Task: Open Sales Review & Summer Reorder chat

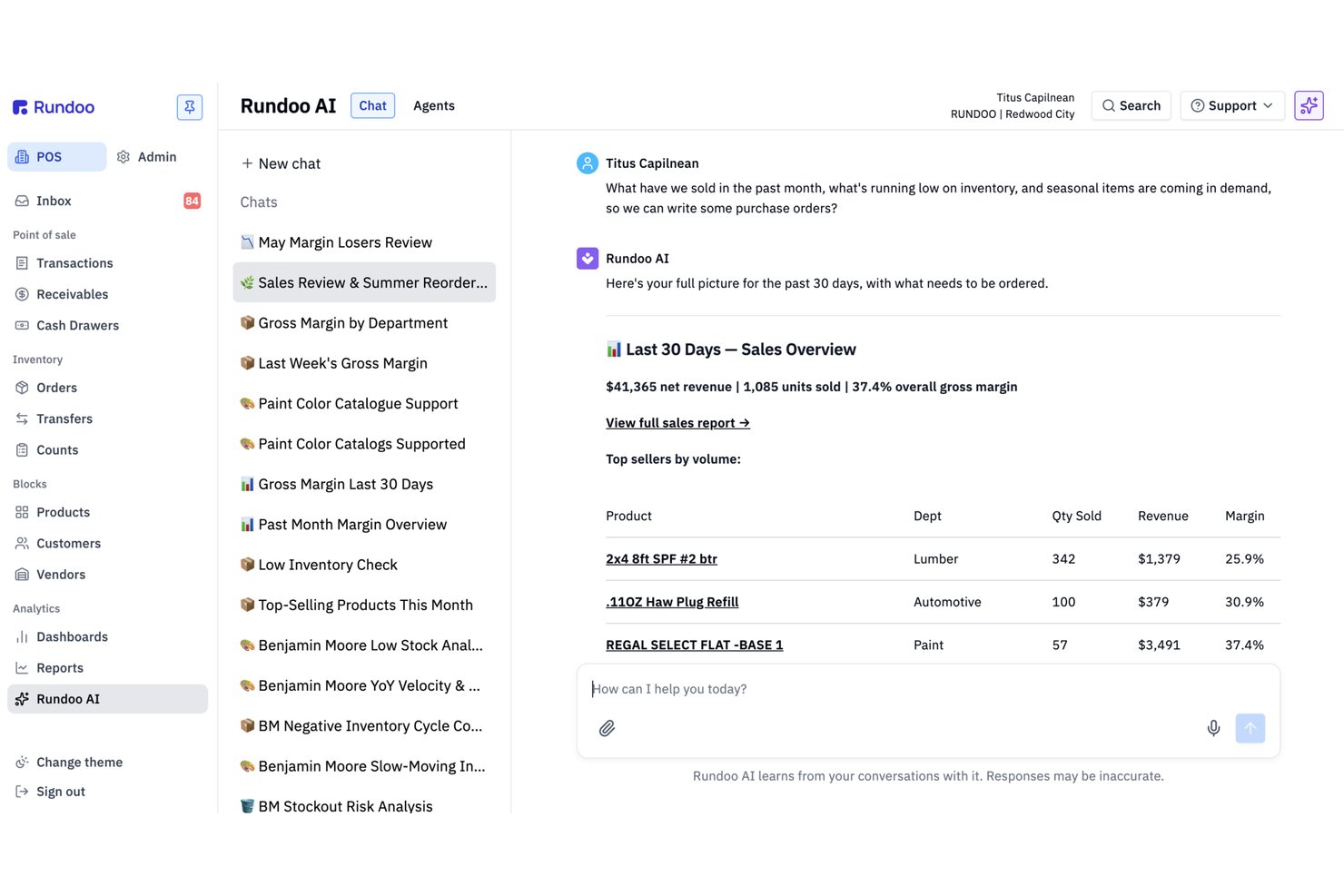Action: tap(364, 282)
